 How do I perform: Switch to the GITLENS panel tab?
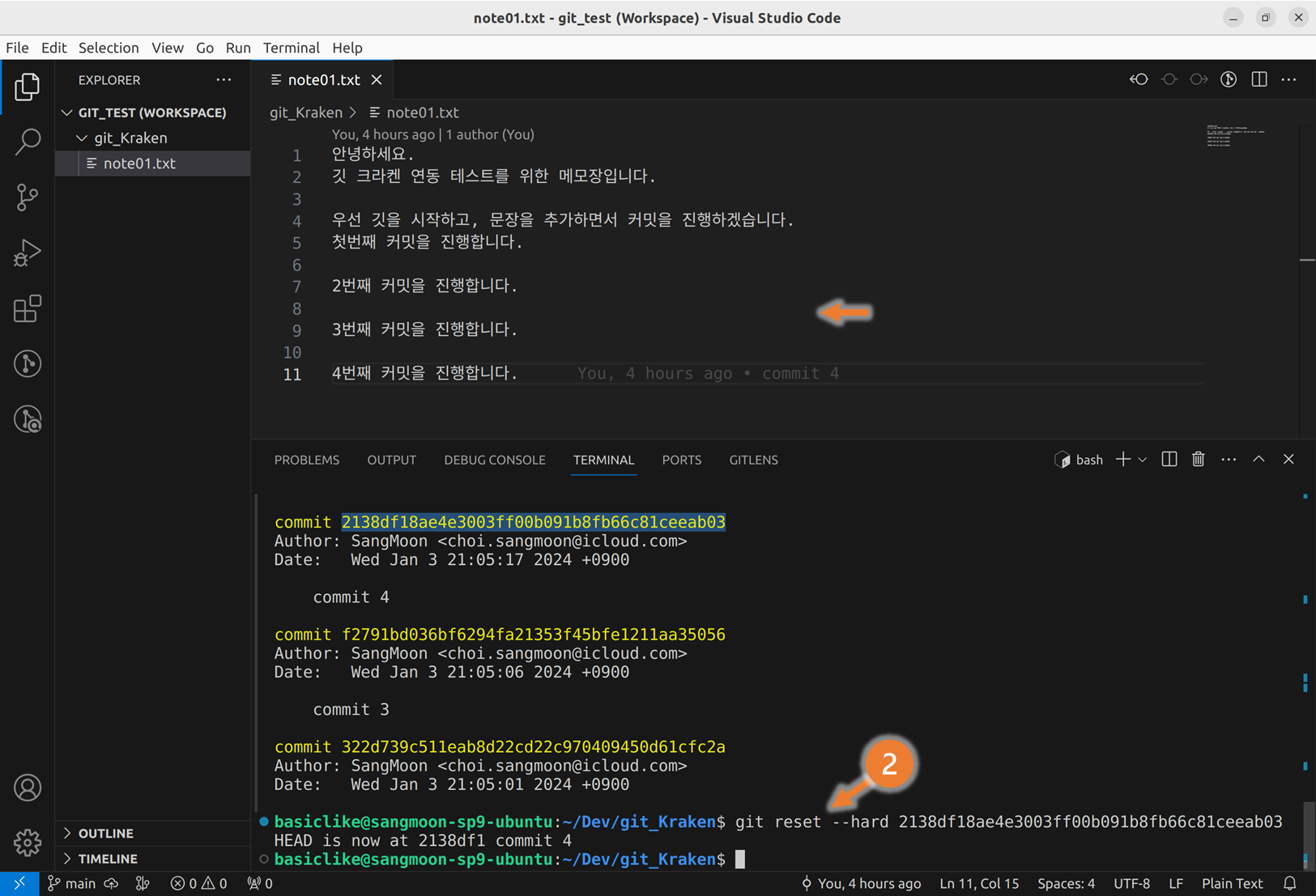pyautogui.click(x=753, y=460)
